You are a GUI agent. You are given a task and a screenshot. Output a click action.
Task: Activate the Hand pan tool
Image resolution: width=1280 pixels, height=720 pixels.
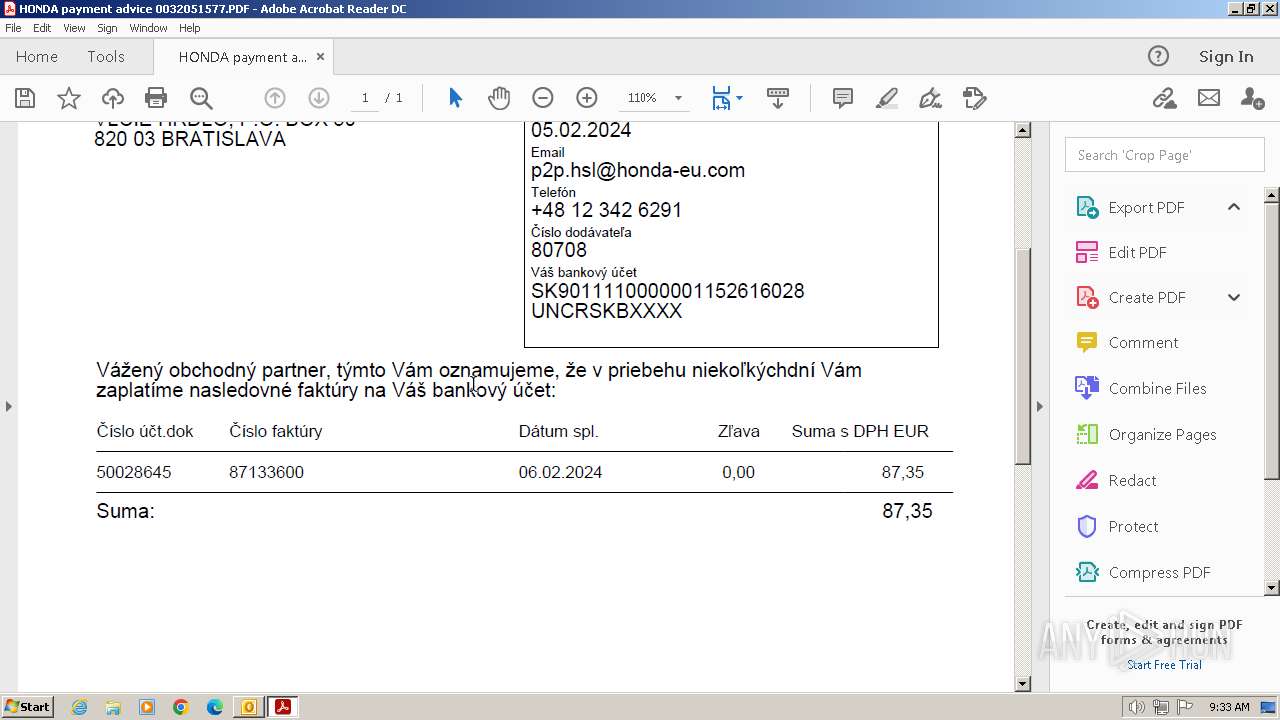coord(499,98)
